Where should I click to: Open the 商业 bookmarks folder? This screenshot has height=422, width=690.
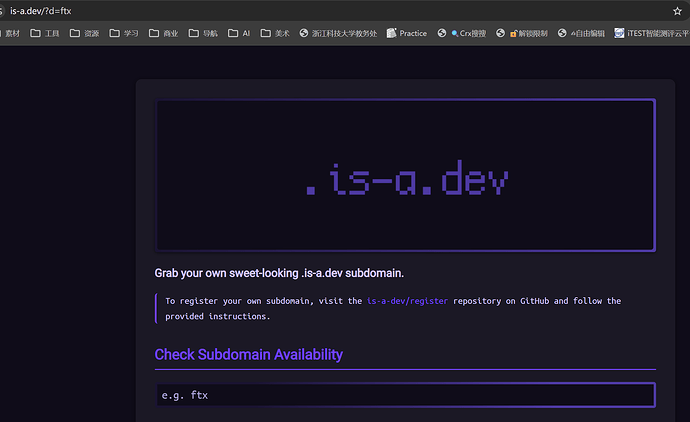tap(164, 33)
